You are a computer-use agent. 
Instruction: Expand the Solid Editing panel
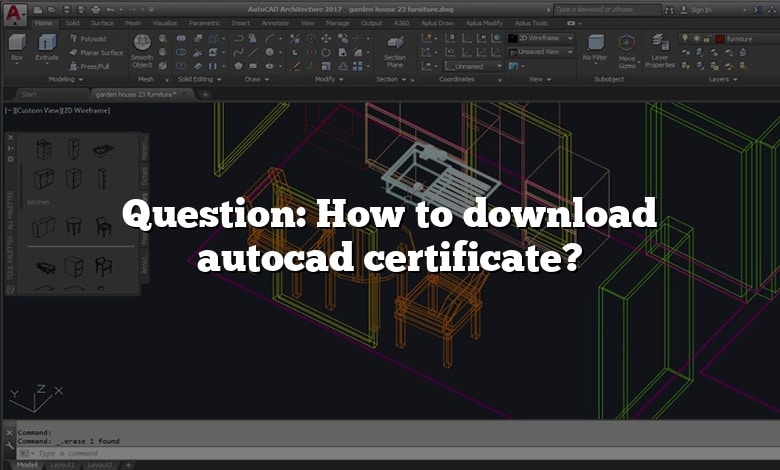(x=199, y=79)
